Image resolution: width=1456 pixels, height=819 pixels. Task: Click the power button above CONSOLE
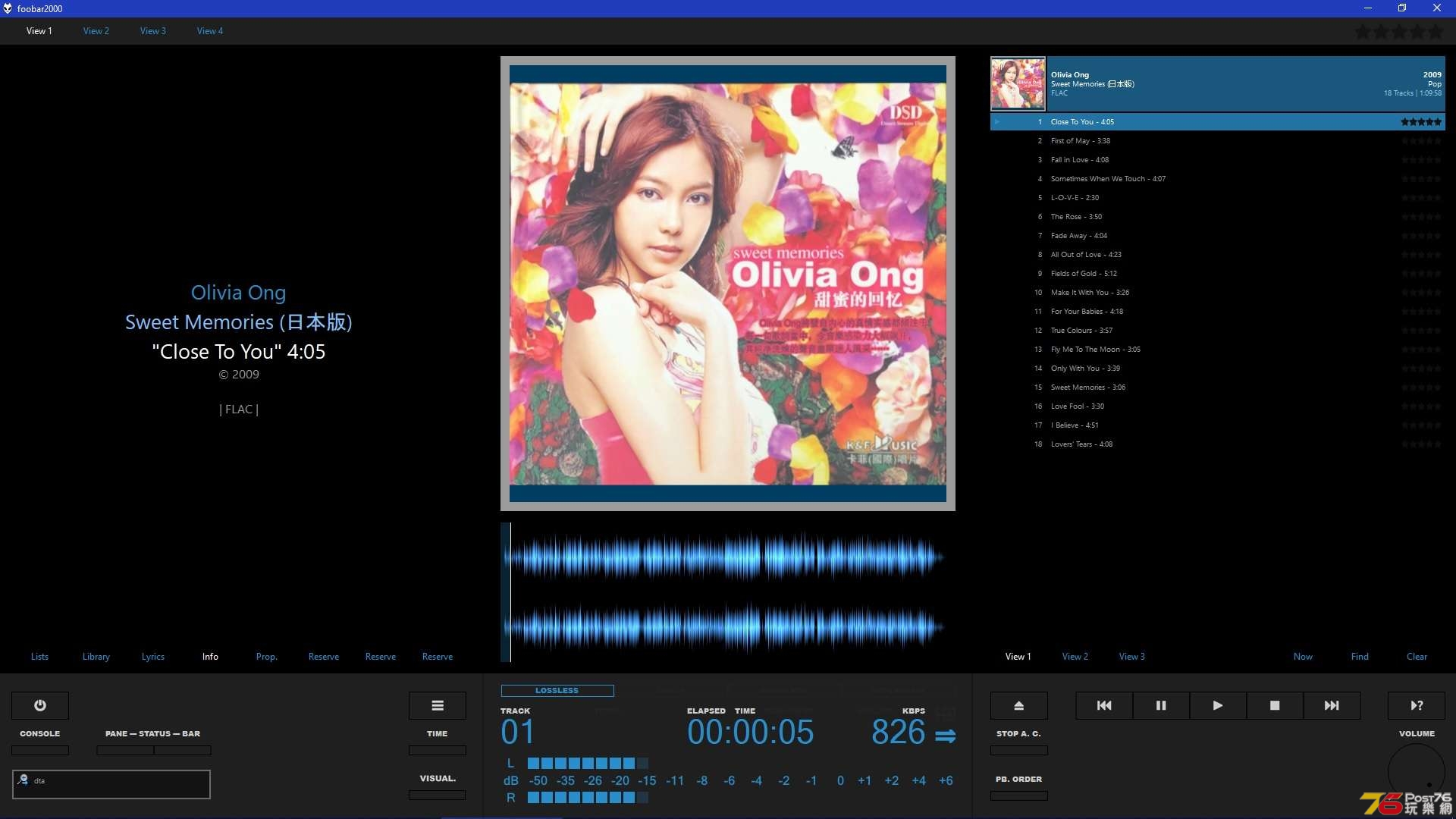coord(40,705)
